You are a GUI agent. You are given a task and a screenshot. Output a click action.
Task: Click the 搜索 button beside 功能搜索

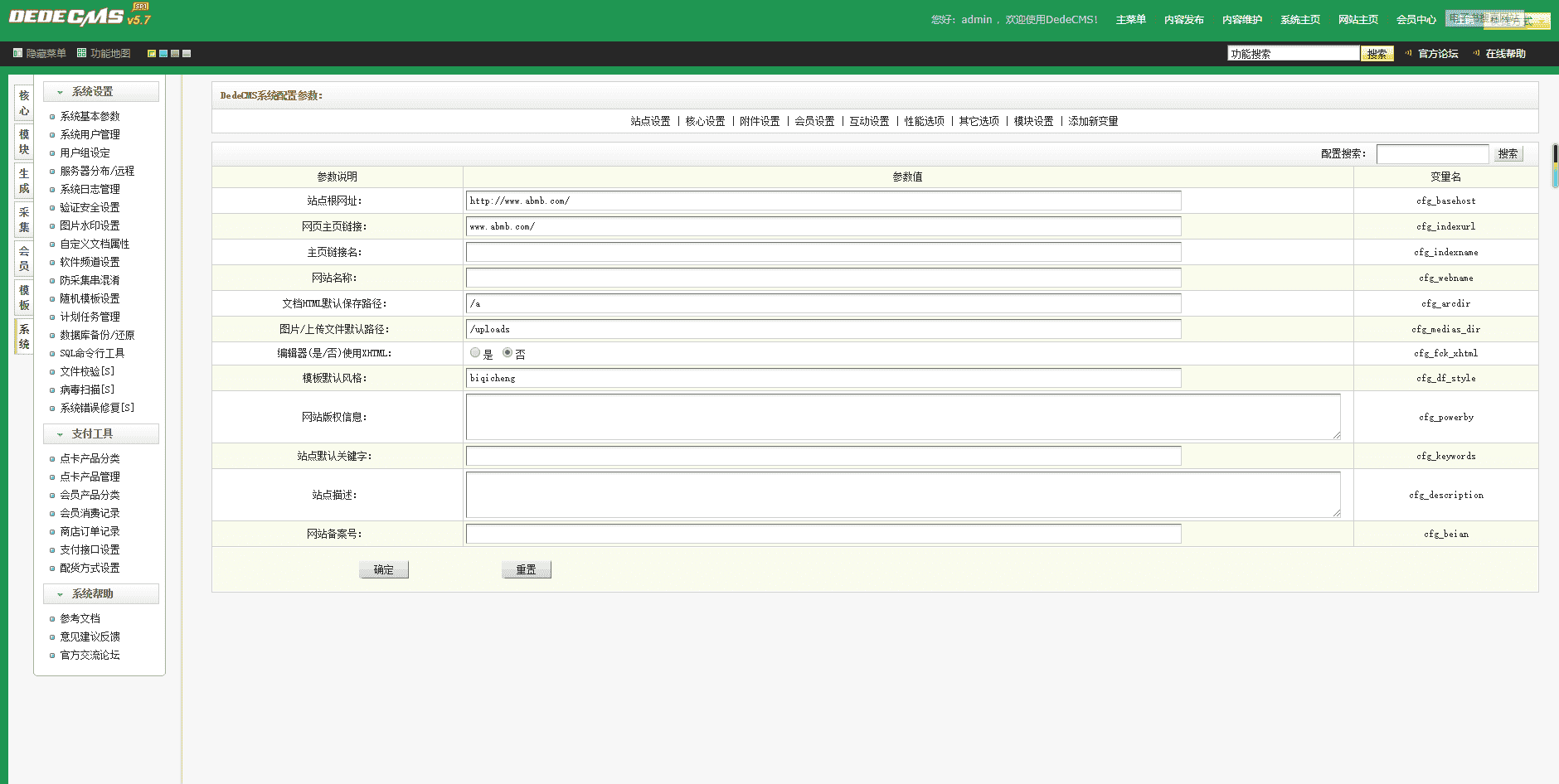coord(1377,54)
